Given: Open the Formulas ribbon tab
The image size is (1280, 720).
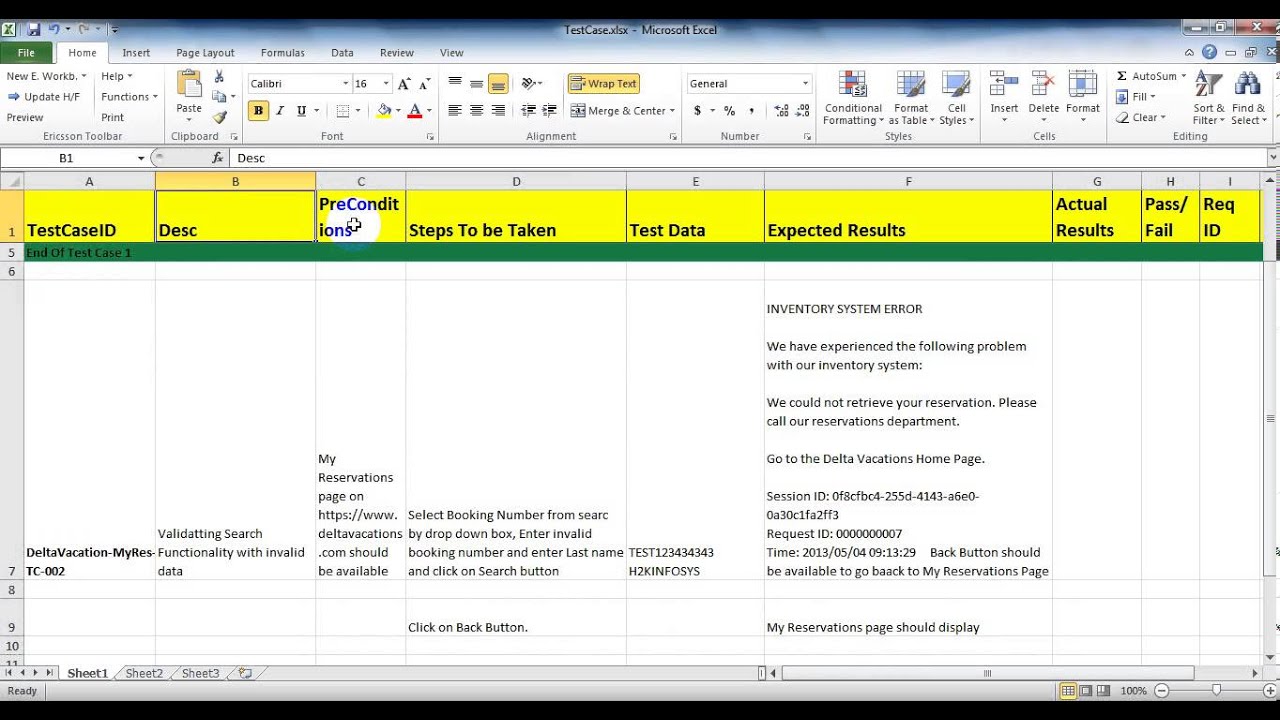Looking at the screenshot, I should coord(283,53).
